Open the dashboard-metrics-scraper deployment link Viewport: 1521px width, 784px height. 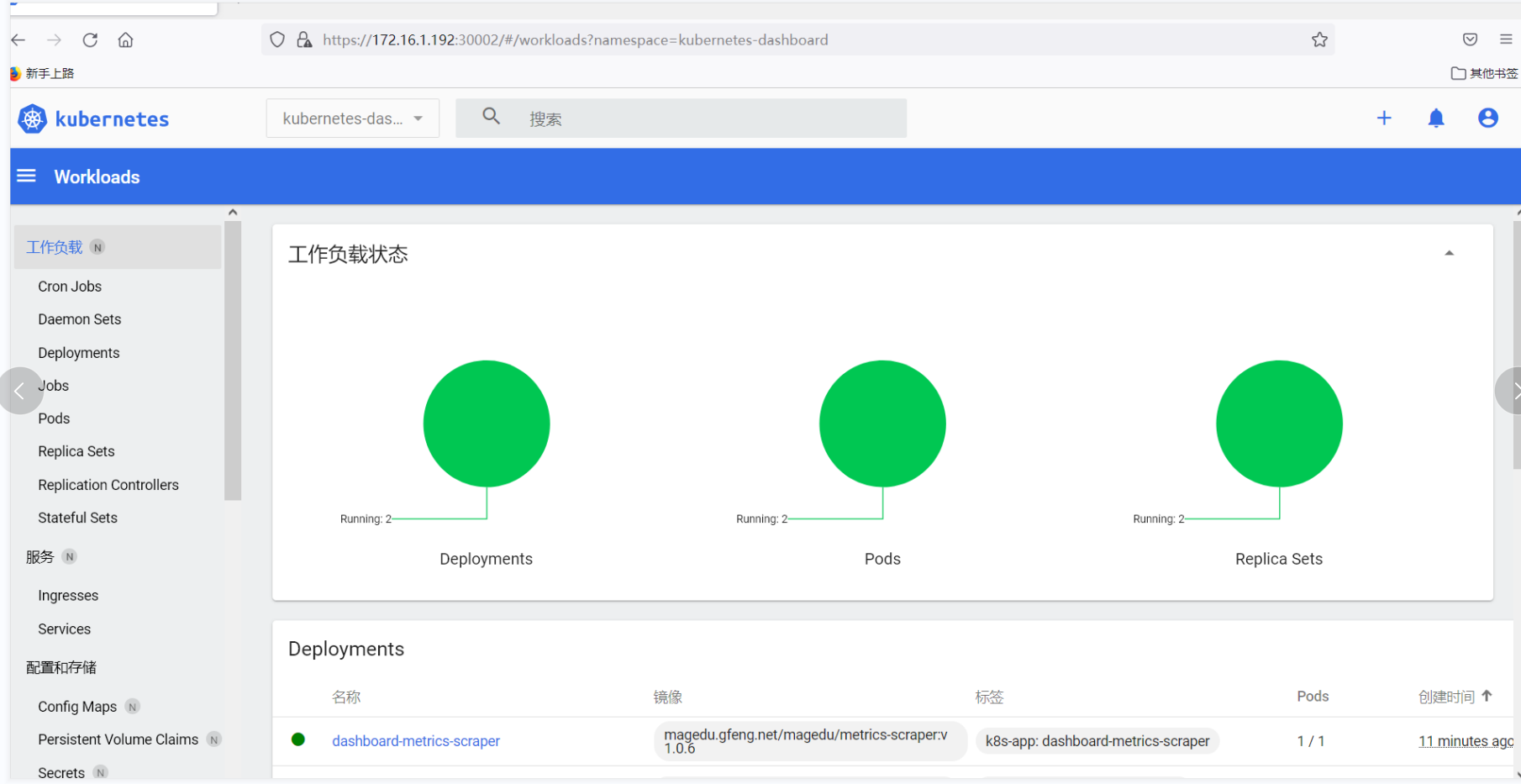tap(416, 741)
